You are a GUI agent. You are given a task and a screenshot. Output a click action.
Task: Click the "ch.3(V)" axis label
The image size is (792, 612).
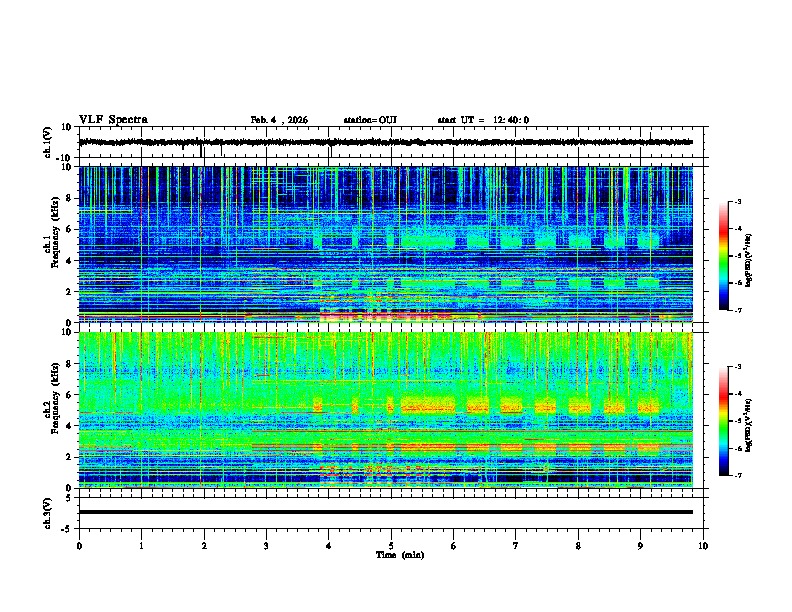[48, 513]
